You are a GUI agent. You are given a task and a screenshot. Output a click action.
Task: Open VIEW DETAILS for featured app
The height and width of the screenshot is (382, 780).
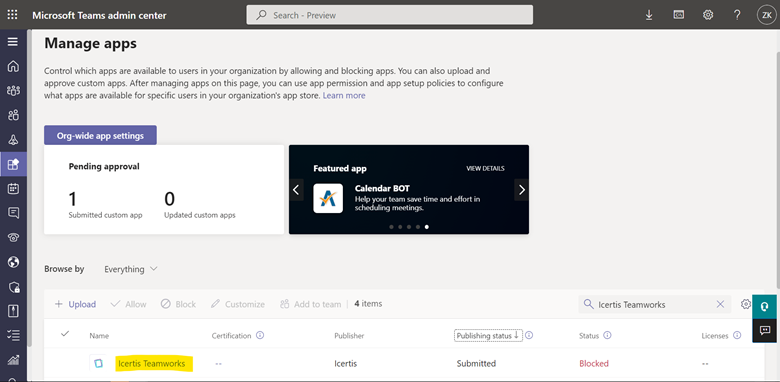(485, 169)
